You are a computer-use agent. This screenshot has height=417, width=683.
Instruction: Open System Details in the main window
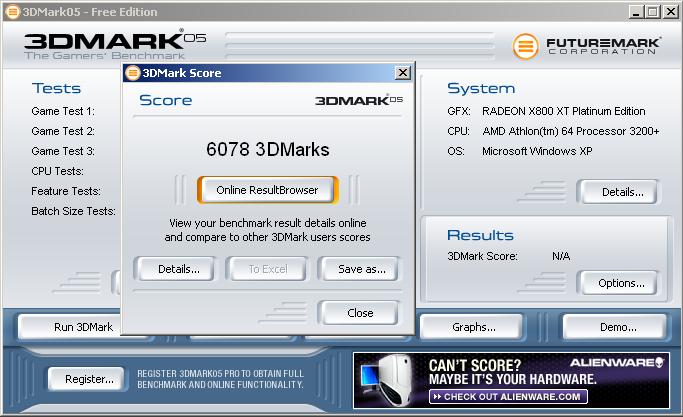(x=619, y=192)
